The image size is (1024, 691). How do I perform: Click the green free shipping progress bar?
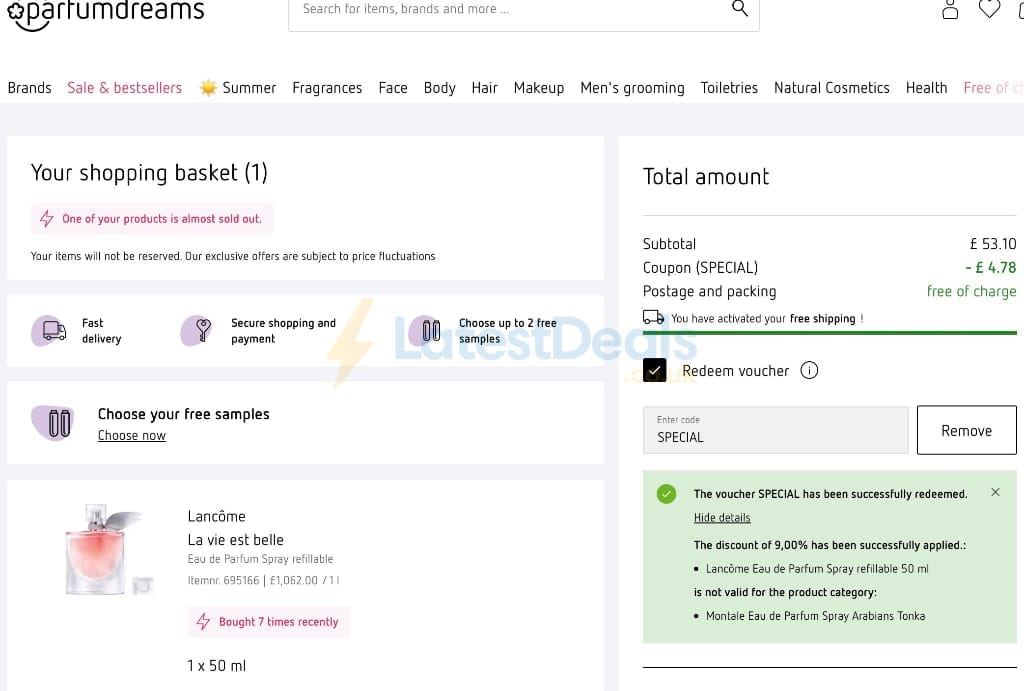point(829,333)
